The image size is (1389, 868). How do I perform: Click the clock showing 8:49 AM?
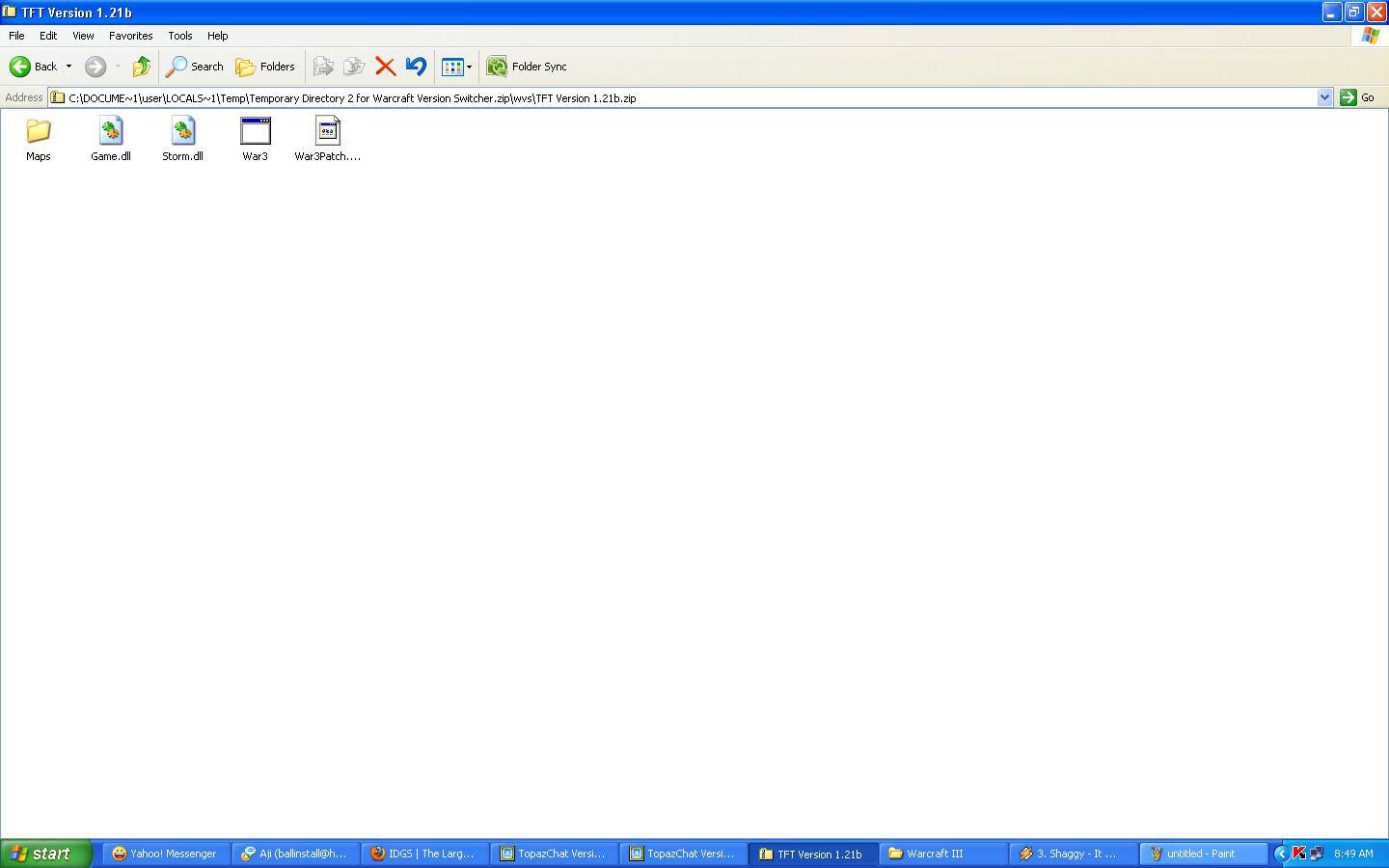(1353, 854)
